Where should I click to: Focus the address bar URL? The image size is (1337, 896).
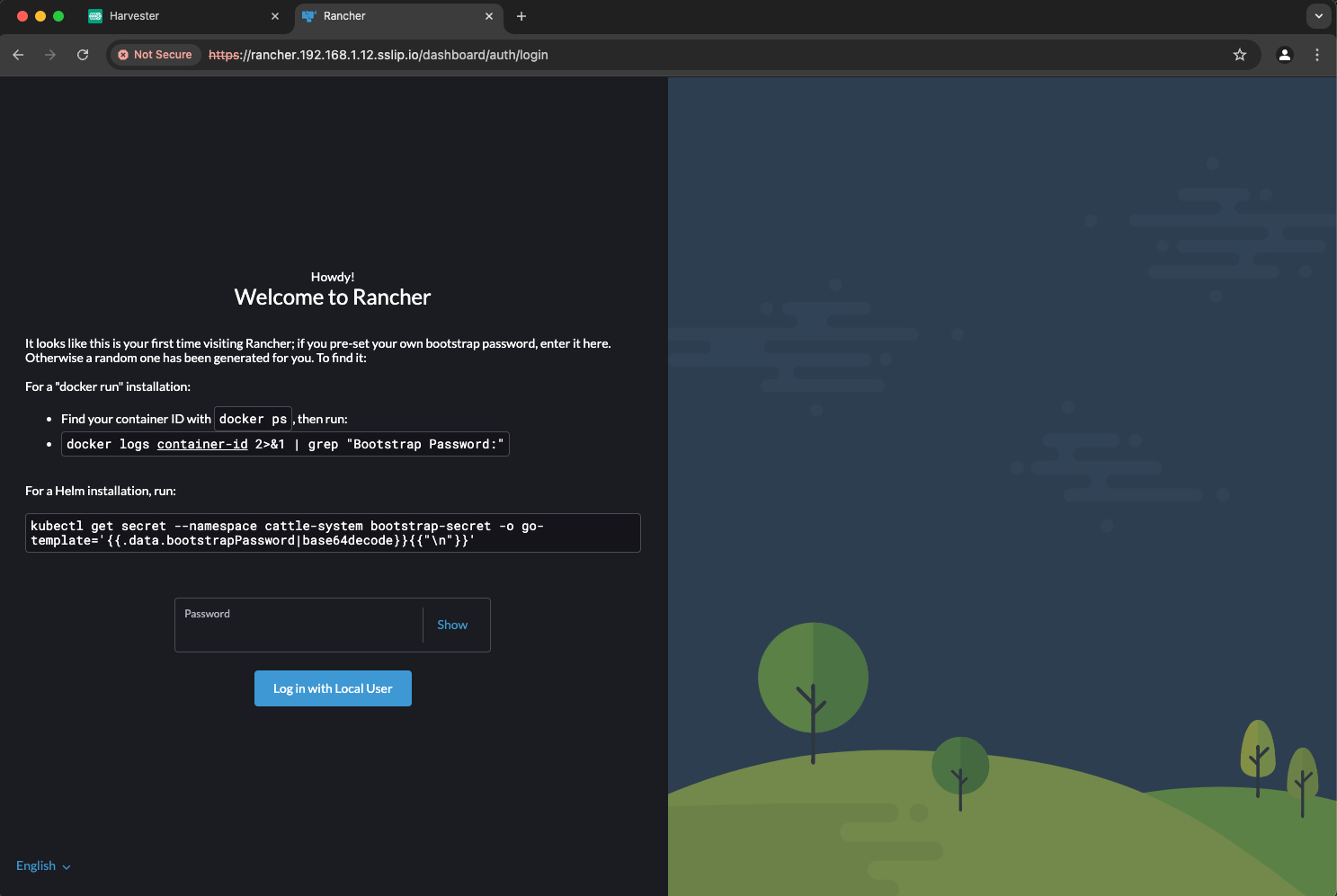(x=379, y=55)
